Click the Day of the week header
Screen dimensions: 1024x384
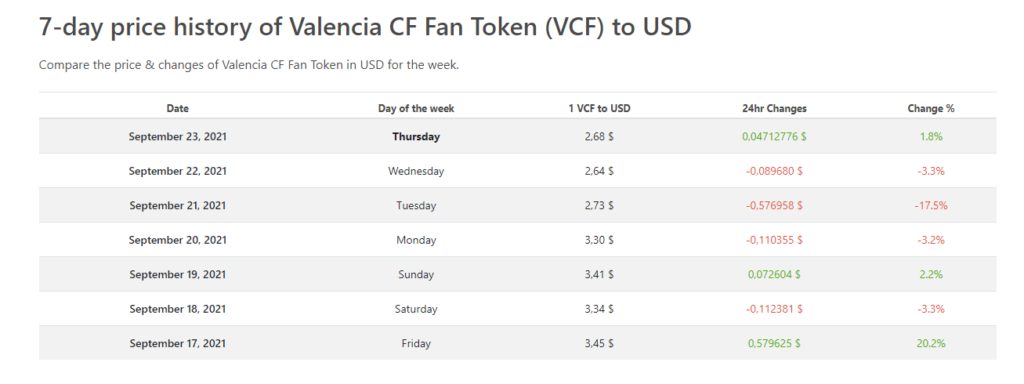point(416,108)
